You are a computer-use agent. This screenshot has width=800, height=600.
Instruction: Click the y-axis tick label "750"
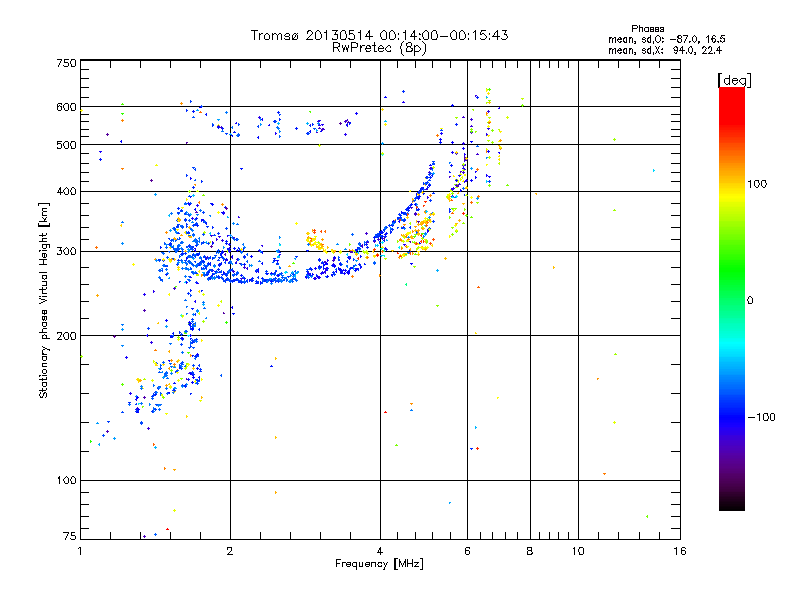coord(66,63)
